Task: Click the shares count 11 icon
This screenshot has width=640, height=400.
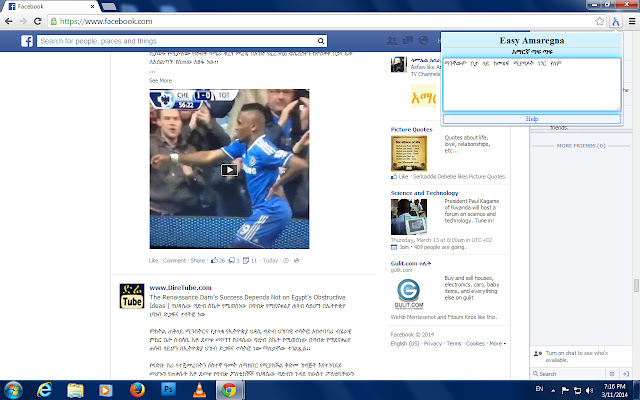Action: 250,260
